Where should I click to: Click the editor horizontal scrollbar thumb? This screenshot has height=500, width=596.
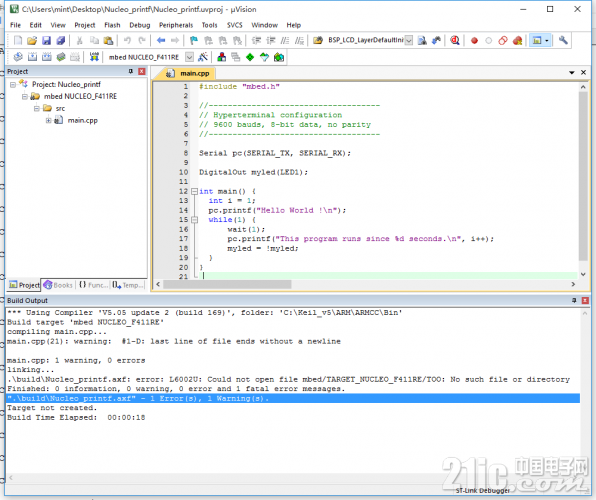[227, 284]
